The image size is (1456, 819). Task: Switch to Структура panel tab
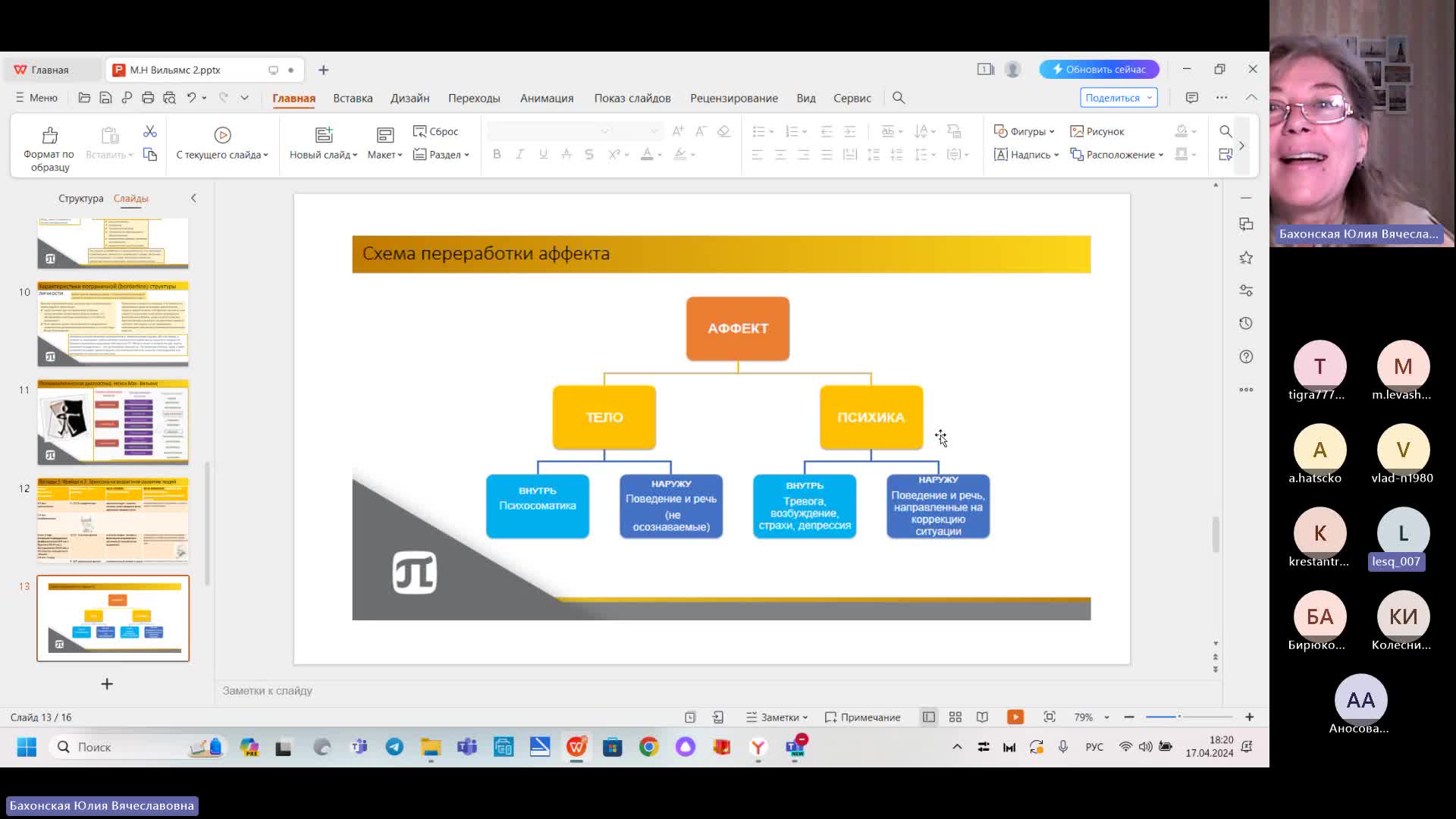(80, 198)
